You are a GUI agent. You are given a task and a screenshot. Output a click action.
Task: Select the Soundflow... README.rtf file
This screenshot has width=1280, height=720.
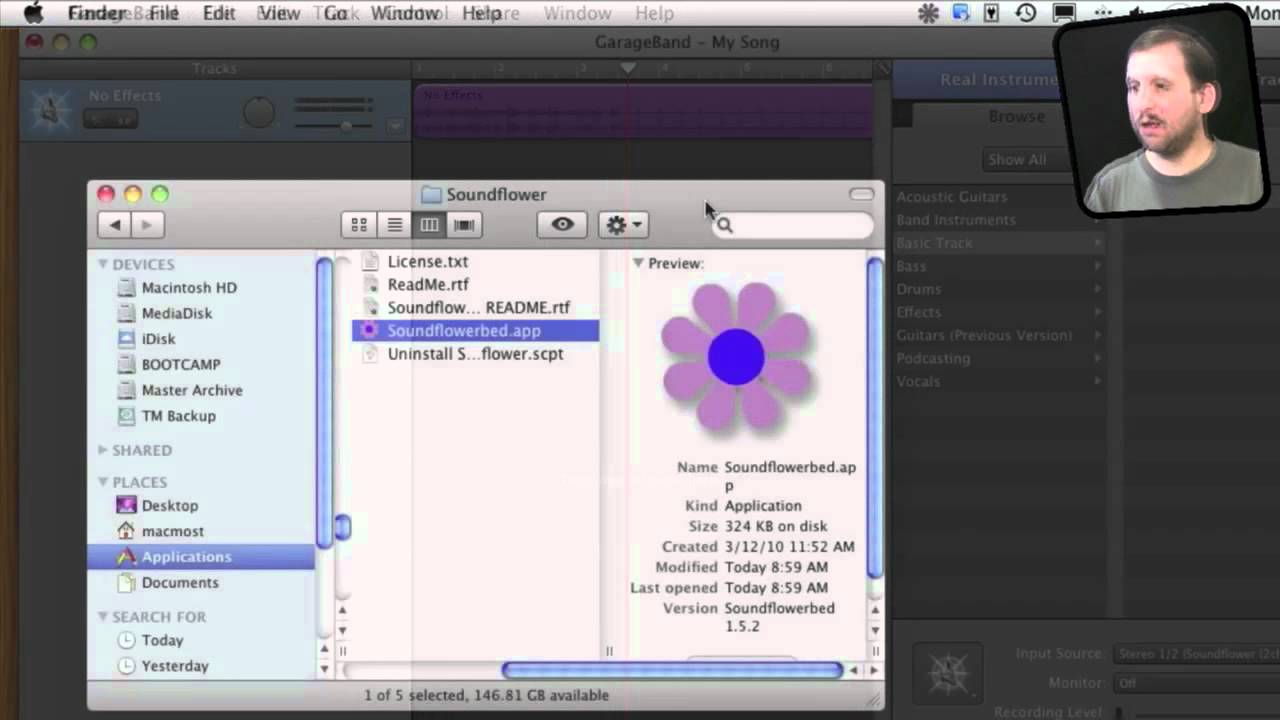478,308
